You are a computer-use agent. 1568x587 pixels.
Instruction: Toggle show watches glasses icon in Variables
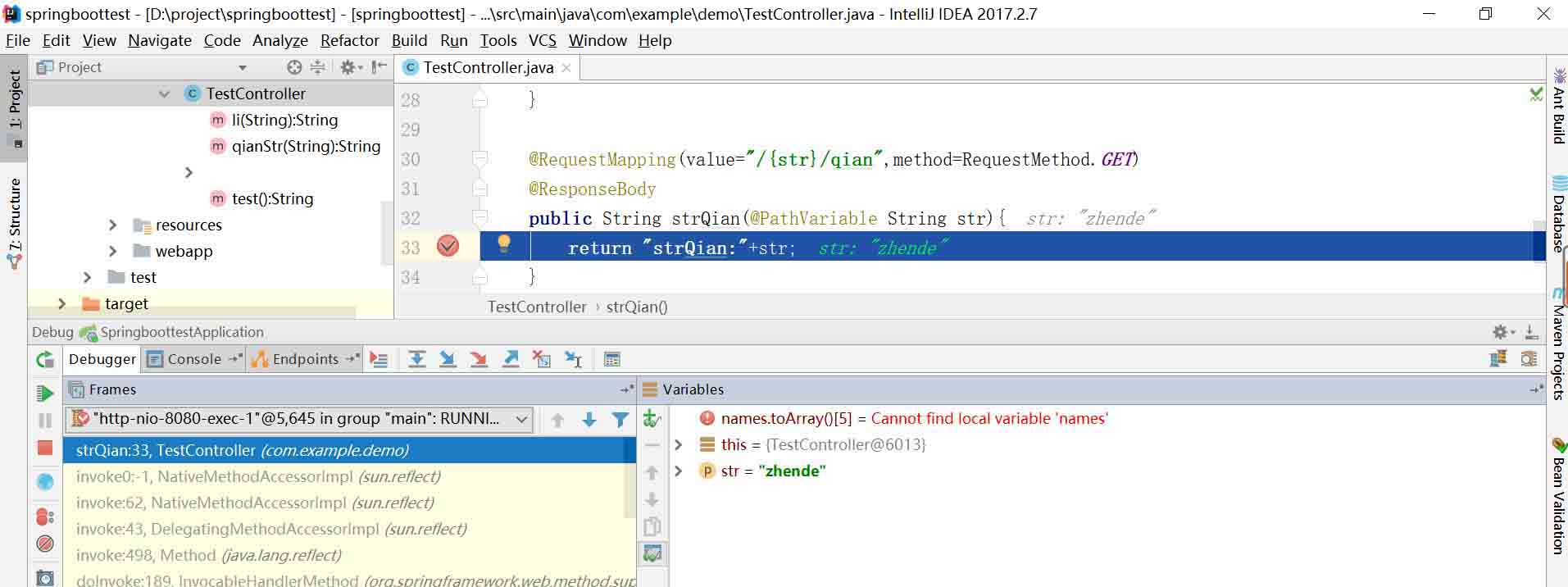(652, 554)
